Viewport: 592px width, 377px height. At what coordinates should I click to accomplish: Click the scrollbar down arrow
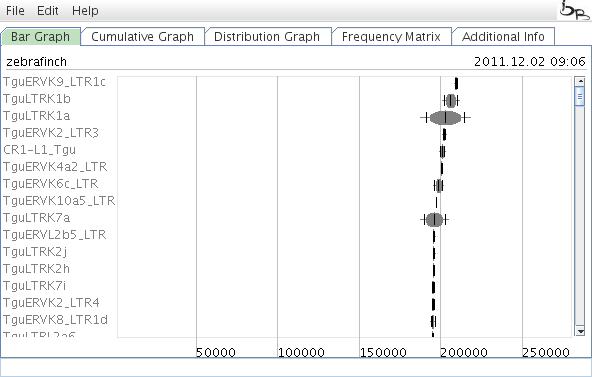pyautogui.click(x=580, y=332)
